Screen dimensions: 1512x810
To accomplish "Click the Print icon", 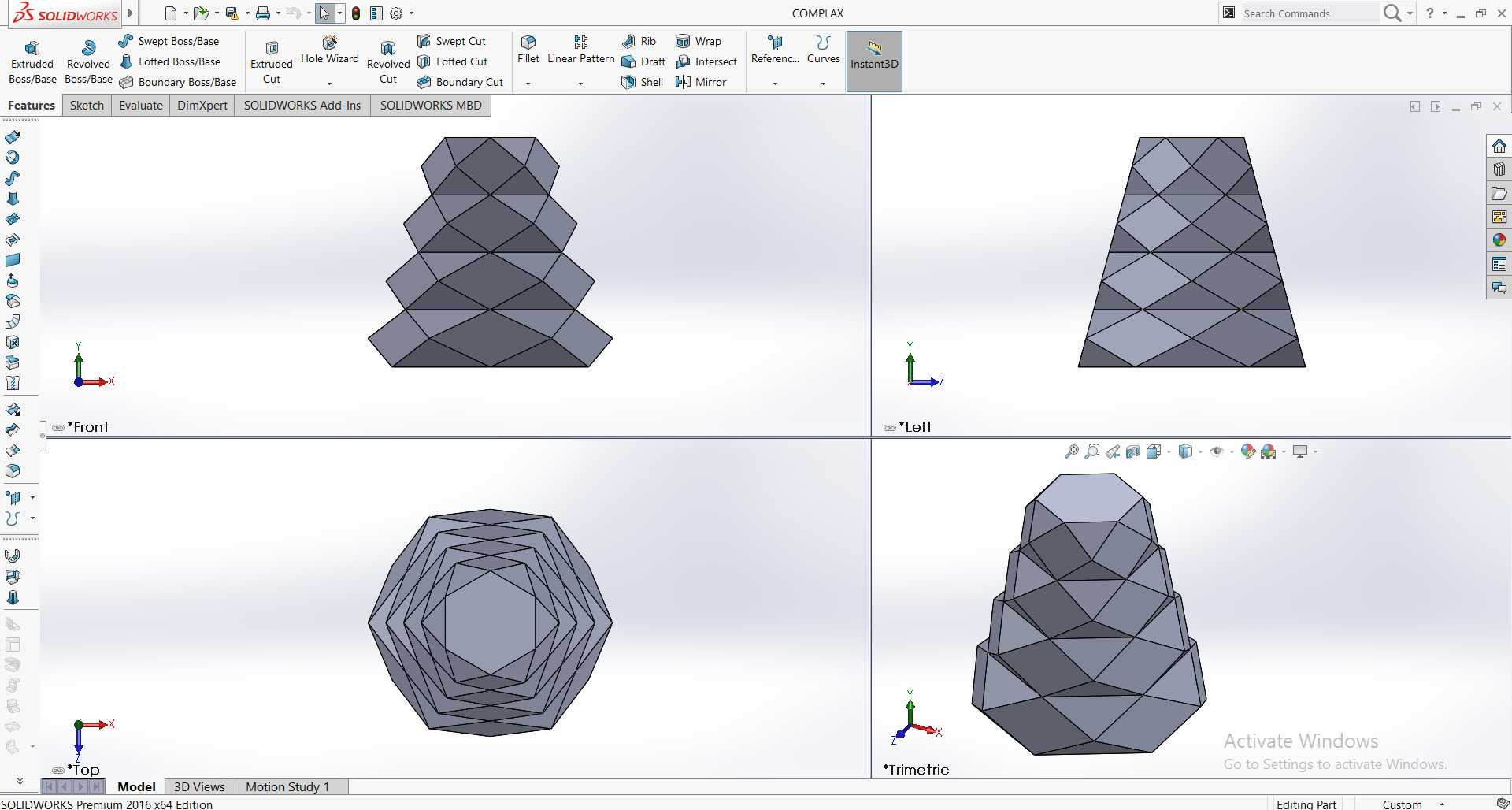I will [x=263, y=13].
